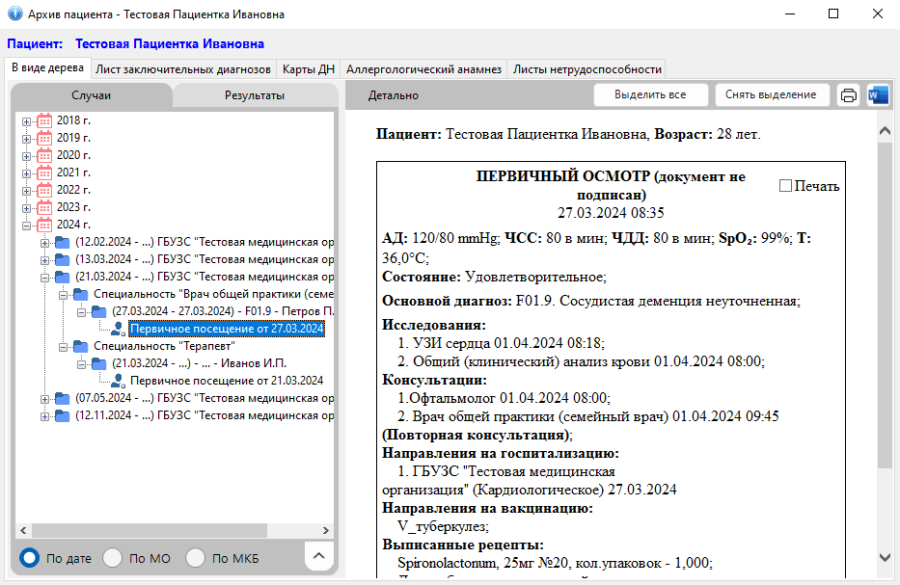The height and width of the screenshot is (585, 900).
Task: Click the tree's horizontal scrollbar left arrow
Action: point(24,530)
